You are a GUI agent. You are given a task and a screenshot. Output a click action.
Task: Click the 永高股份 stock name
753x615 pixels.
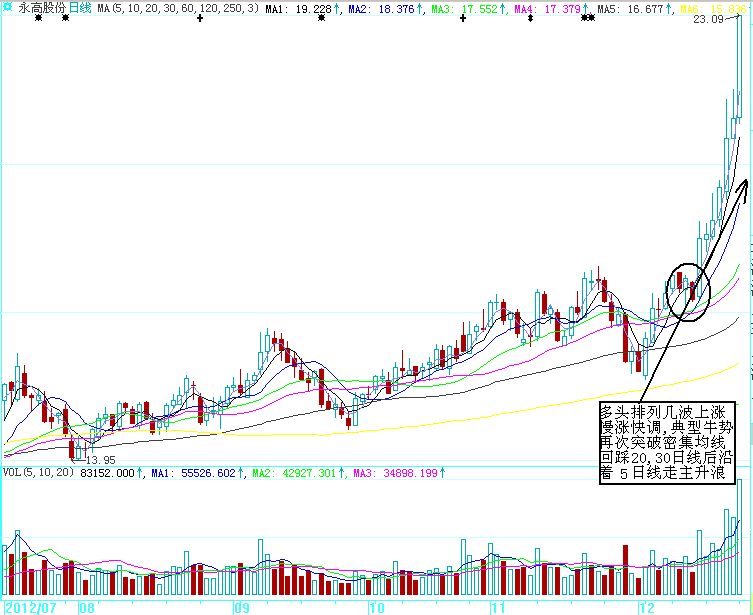click(42, 8)
